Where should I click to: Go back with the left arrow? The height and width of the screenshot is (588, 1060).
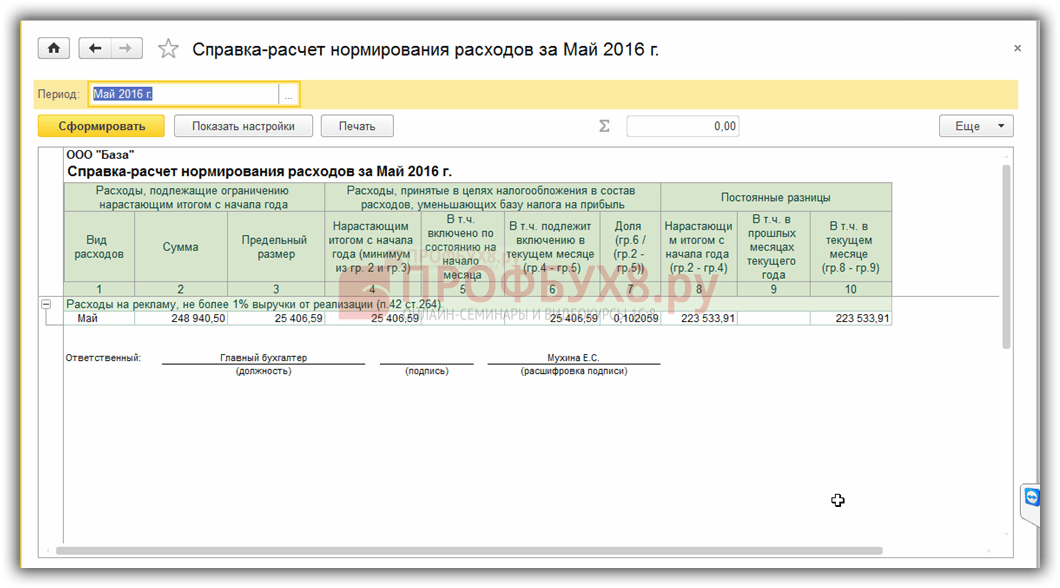pyautogui.click(x=95, y=49)
